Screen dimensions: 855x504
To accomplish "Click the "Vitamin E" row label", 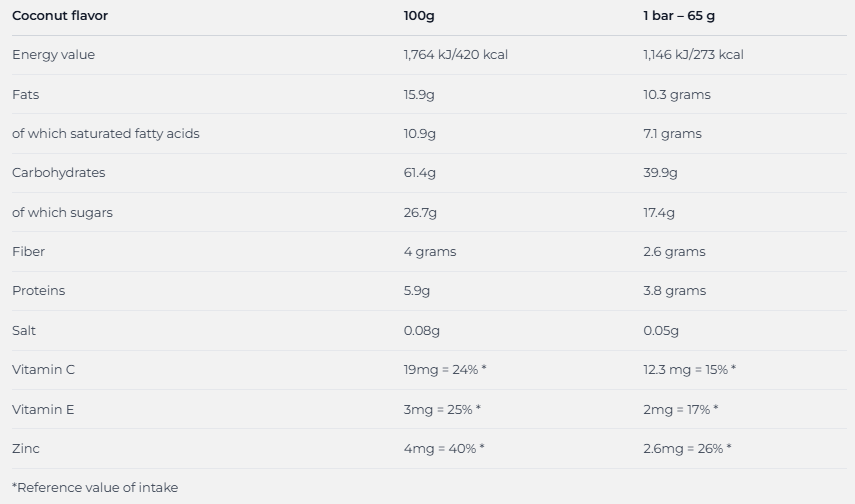I will pos(43,409).
